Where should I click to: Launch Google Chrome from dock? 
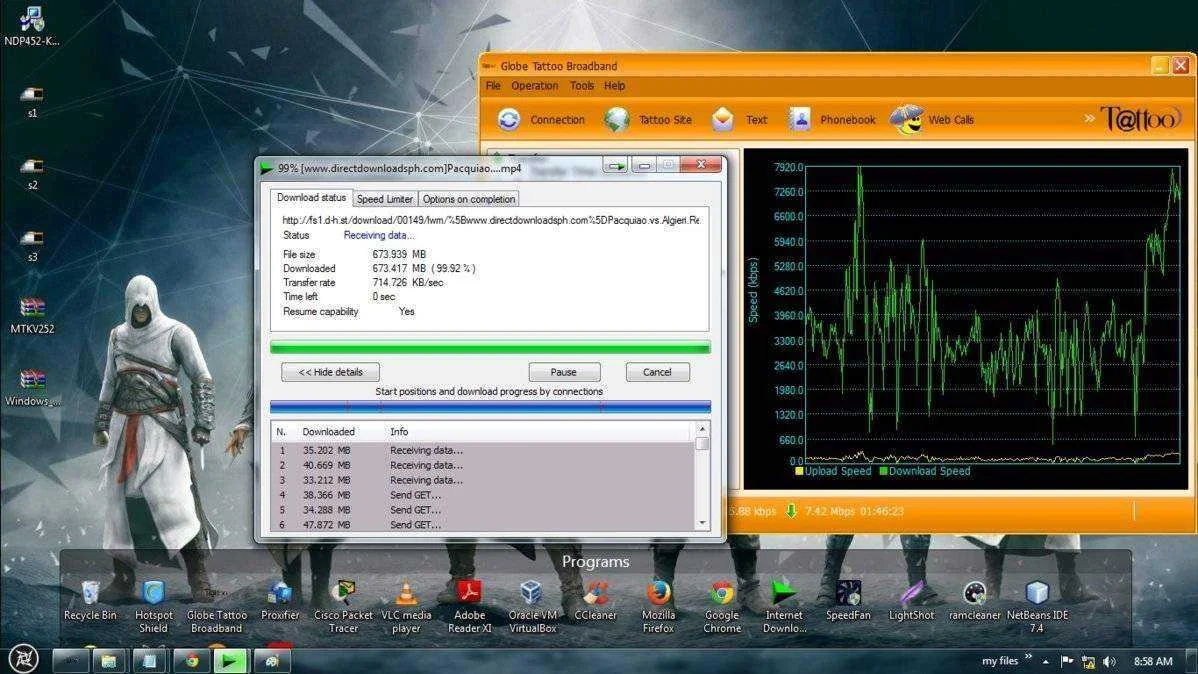[x=722, y=607]
